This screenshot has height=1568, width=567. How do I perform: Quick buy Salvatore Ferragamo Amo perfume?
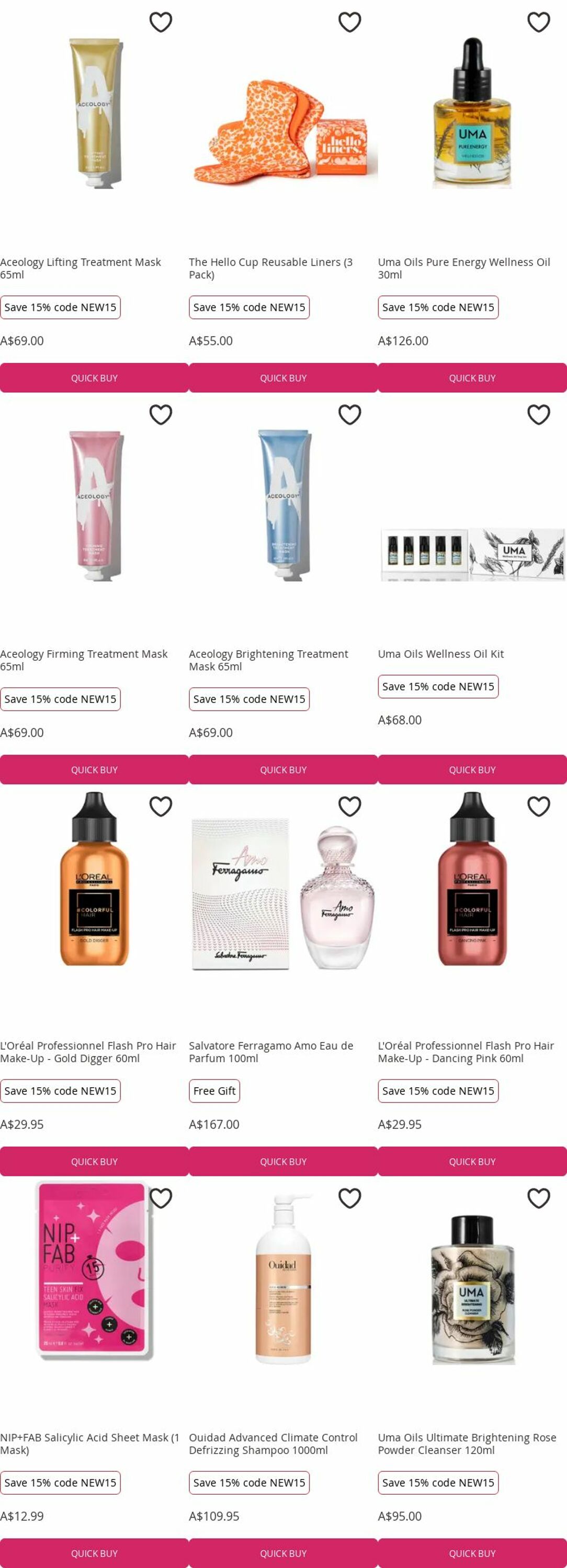tap(283, 1161)
